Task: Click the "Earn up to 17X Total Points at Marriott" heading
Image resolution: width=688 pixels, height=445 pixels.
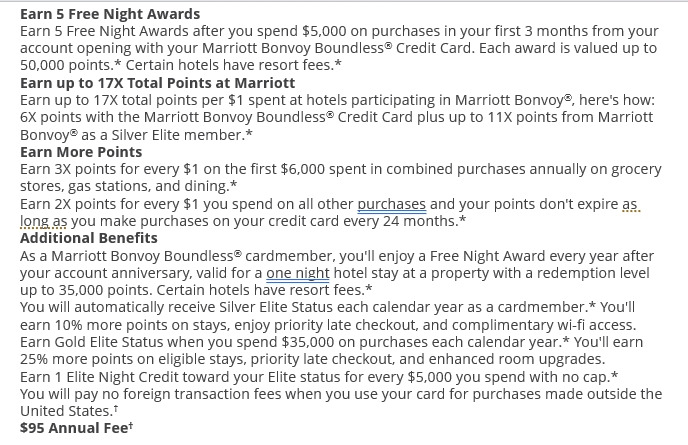Action: click(x=158, y=83)
